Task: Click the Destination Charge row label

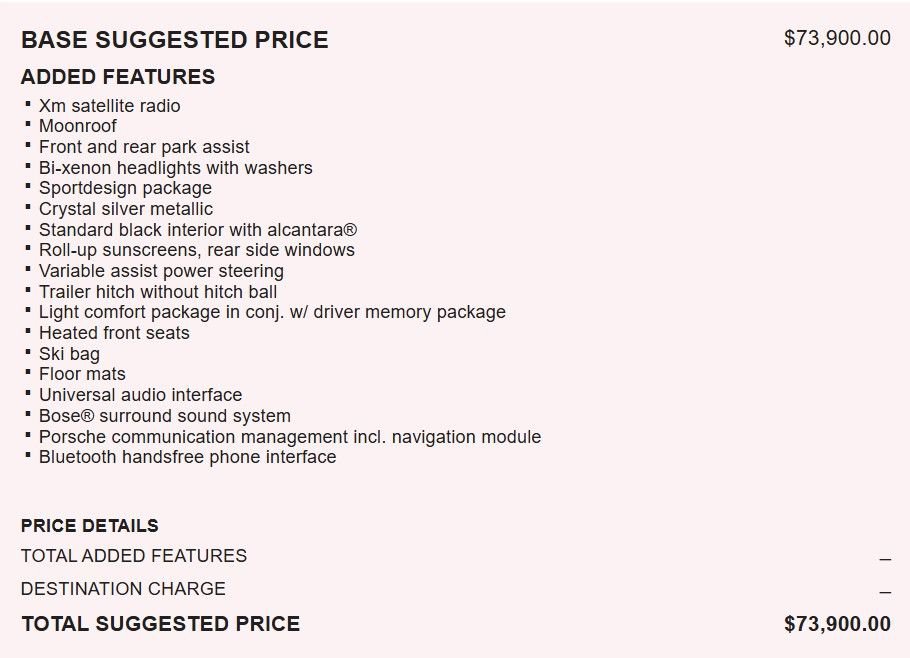Action: 123,589
